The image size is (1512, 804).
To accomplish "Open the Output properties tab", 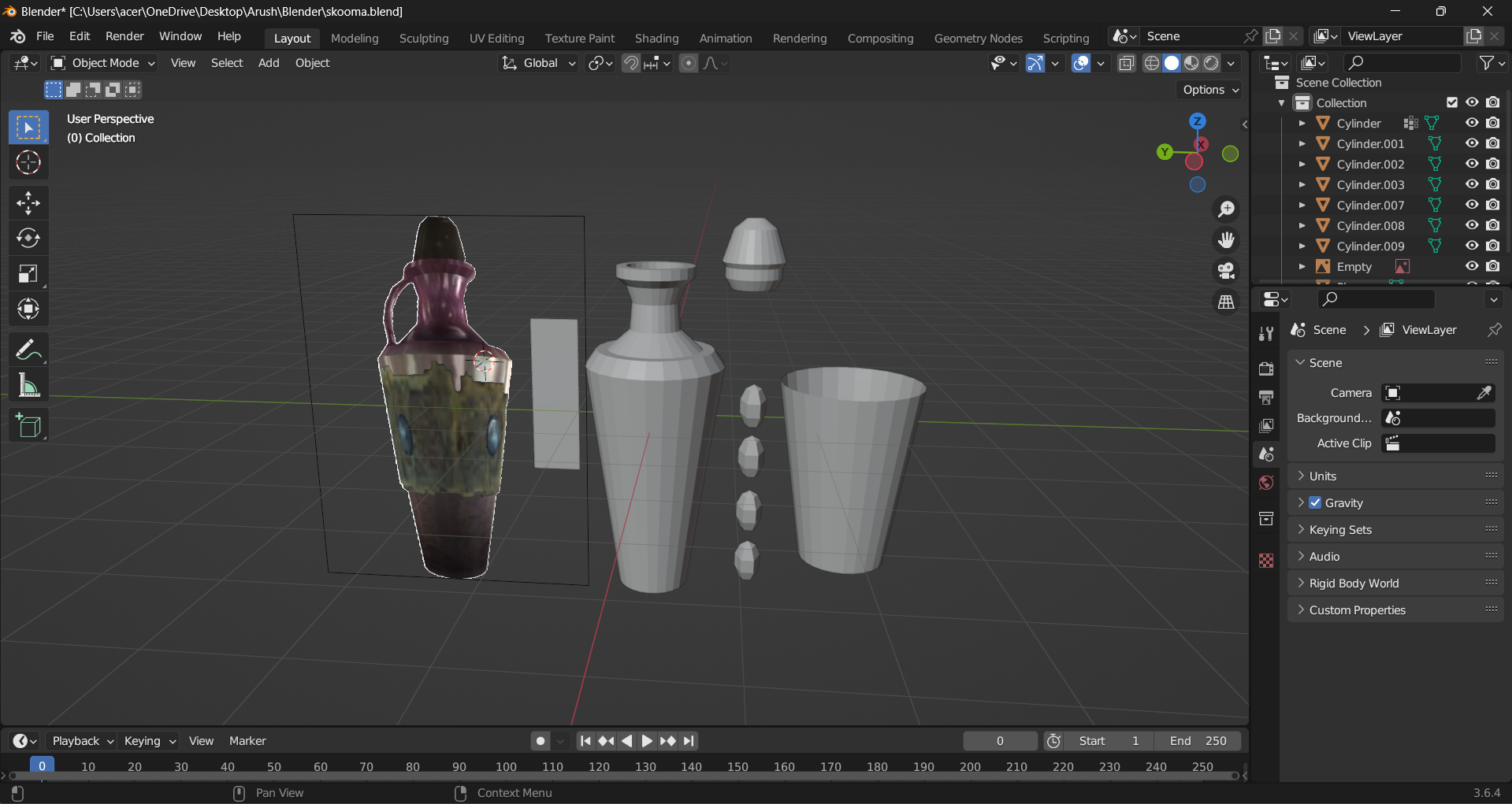I will pyautogui.click(x=1266, y=397).
